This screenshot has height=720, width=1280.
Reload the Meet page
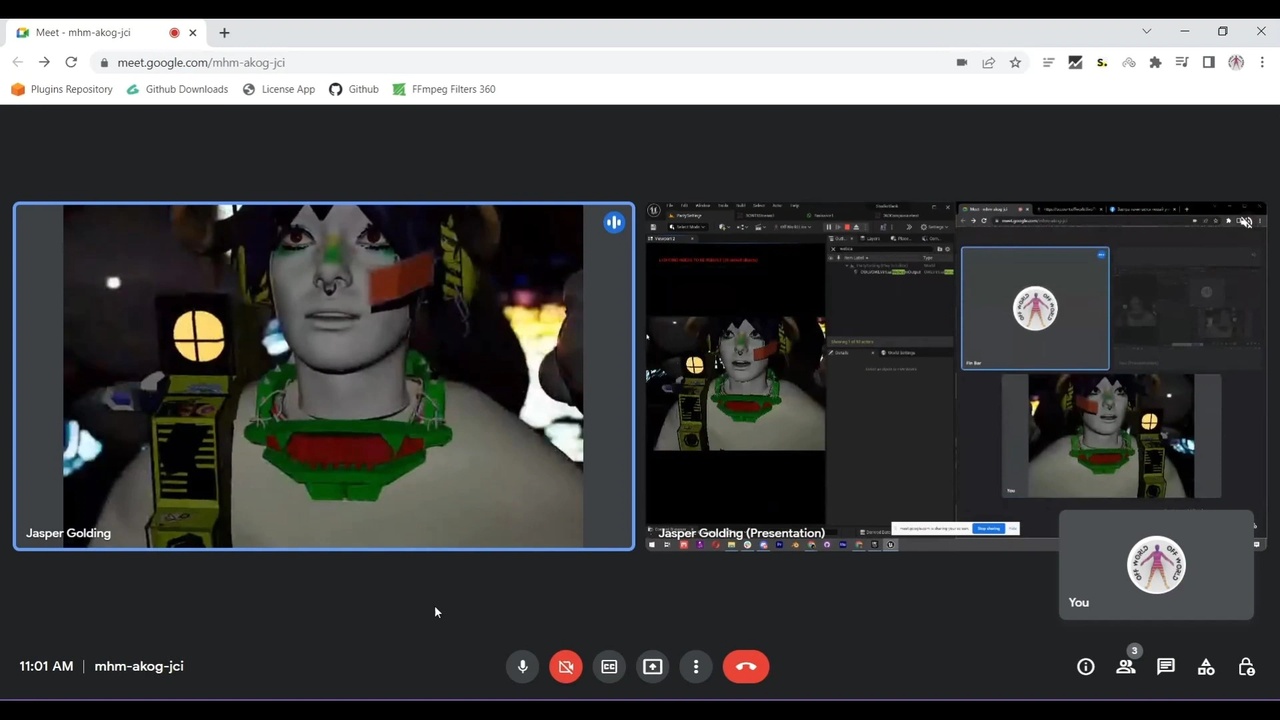[x=71, y=62]
